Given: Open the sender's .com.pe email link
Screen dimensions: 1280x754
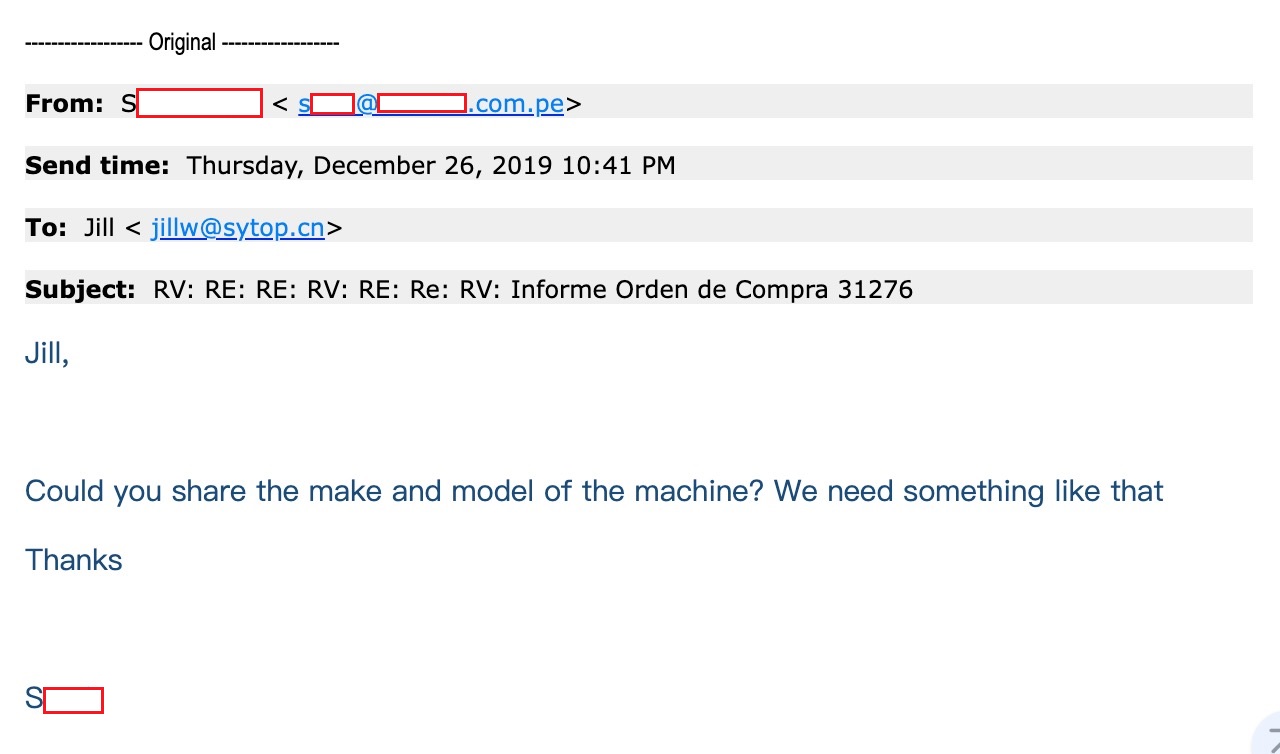Looking at the screenshot, I should click(x=431, y=103).
